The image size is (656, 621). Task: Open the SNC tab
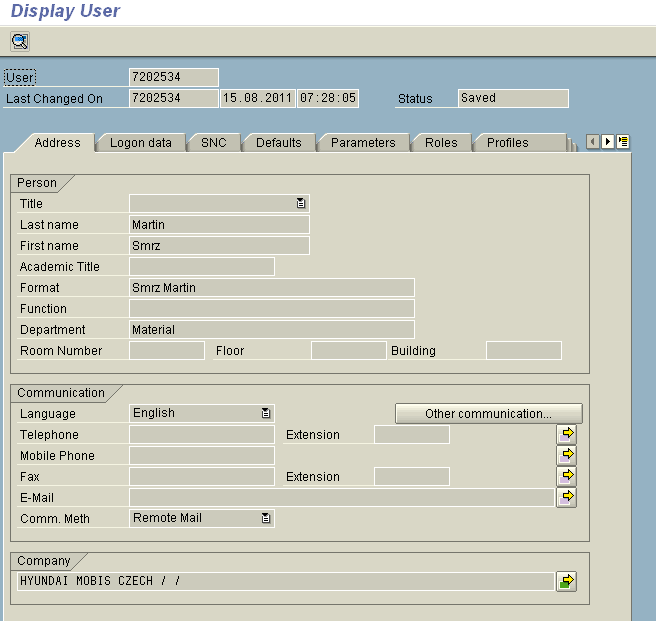(214, 143)
